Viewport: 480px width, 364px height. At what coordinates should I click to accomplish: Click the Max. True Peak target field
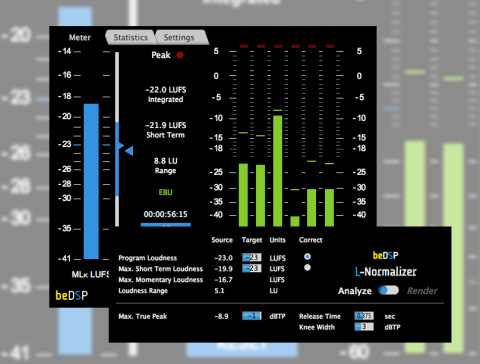pyautogui.click(x=252, y=316)
